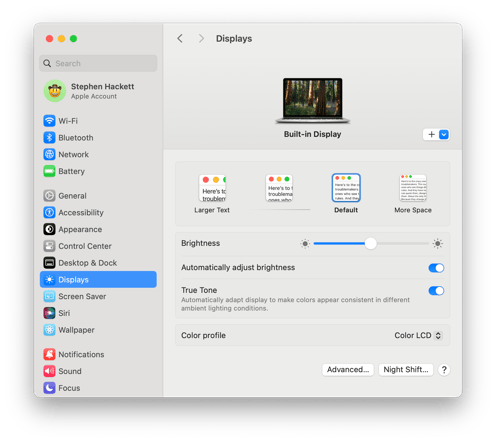Click the Wallpaper flower icon
Image resolution: width=496 pixels, height=442 pixels.
point(49,330)
